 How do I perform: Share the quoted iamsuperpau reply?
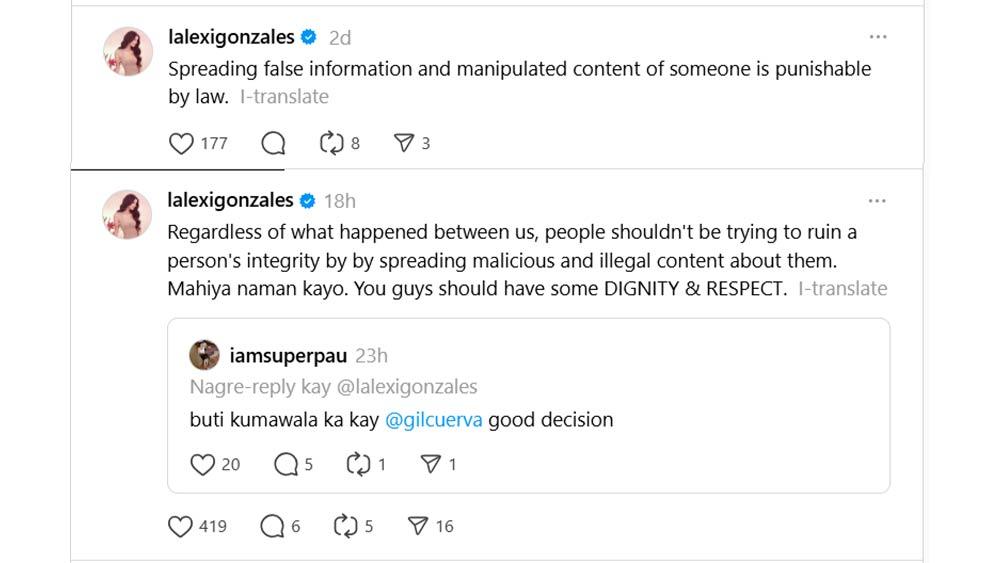tap(431, 464)
